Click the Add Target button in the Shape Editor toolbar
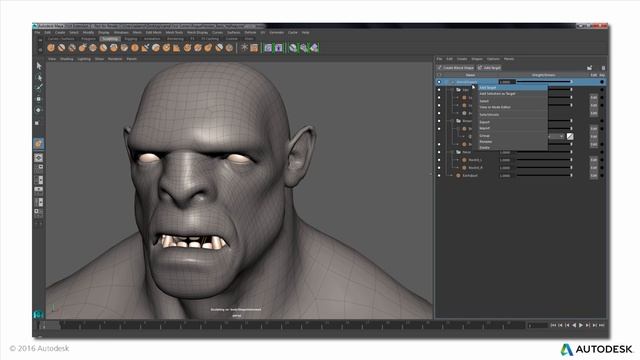Viewport: 640px width, 360px height. (x=489, y=68)
